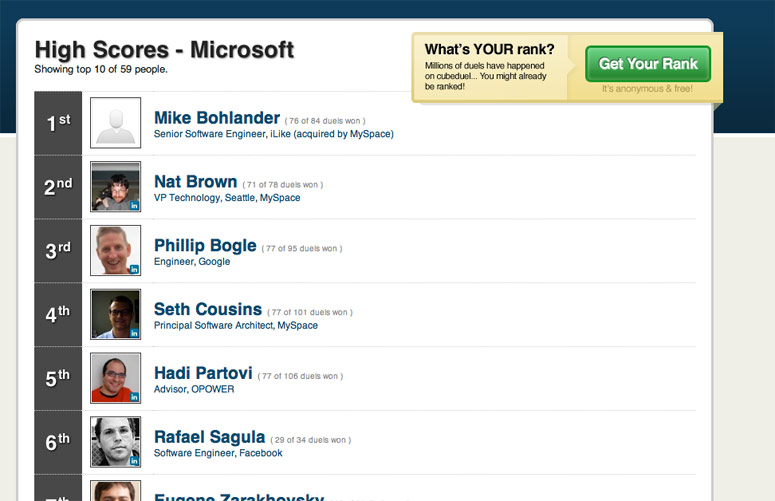This screenshot has width=775, height=501.
Task: Click the Get Your Rank button
Action: point(647,64)
